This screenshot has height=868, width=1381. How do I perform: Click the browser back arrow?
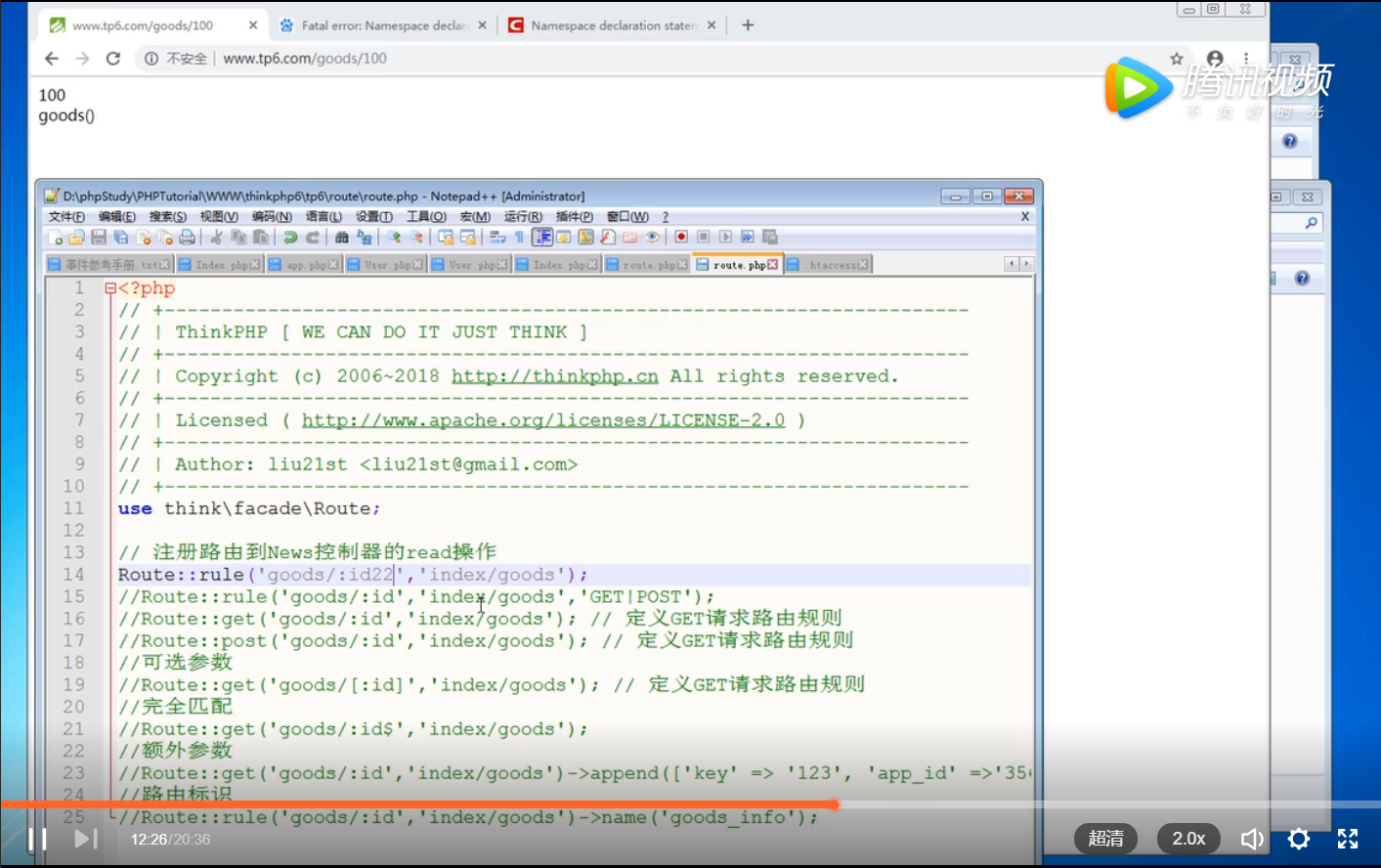click(x=52, y=59)
